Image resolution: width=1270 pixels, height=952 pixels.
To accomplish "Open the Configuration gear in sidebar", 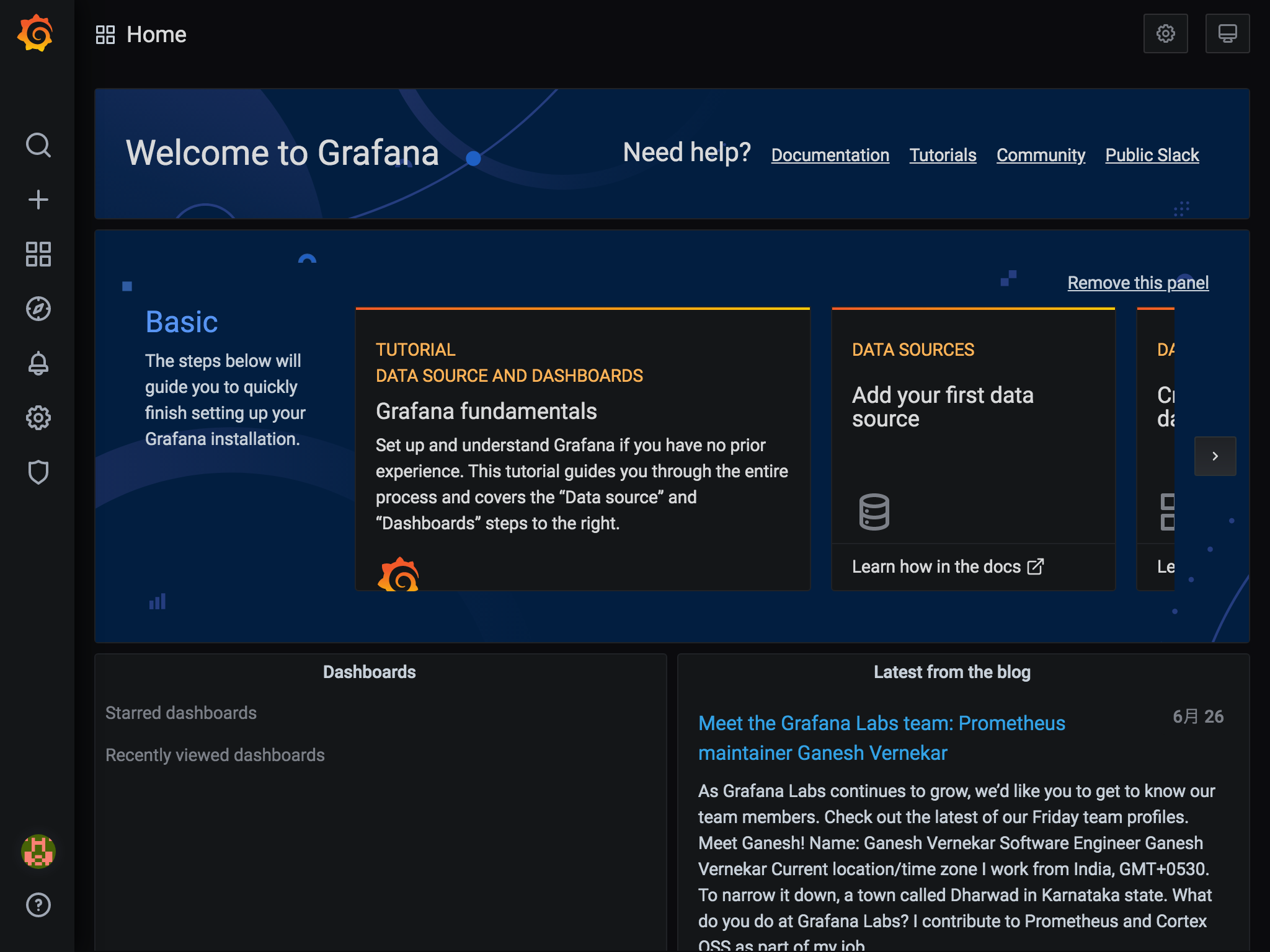I will [x=38, y=418].
